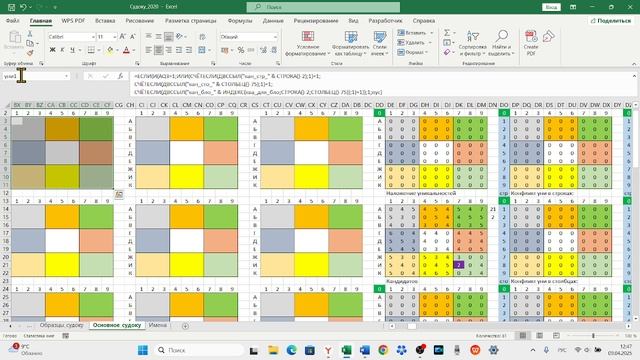Expand the Name Box dropdown arrow

click(x=67, y=76)
